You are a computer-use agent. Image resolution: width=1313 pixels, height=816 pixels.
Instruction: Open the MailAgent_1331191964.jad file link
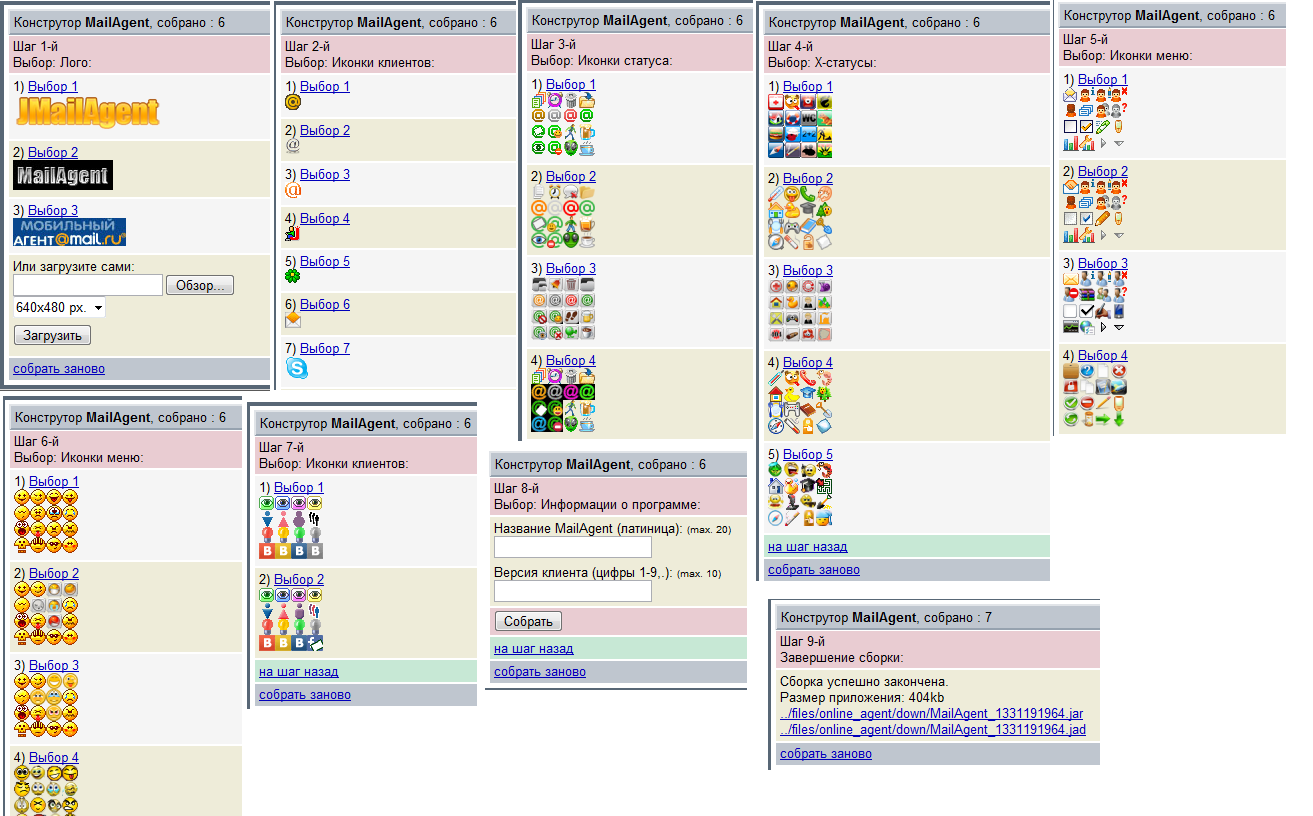point(931,730)
